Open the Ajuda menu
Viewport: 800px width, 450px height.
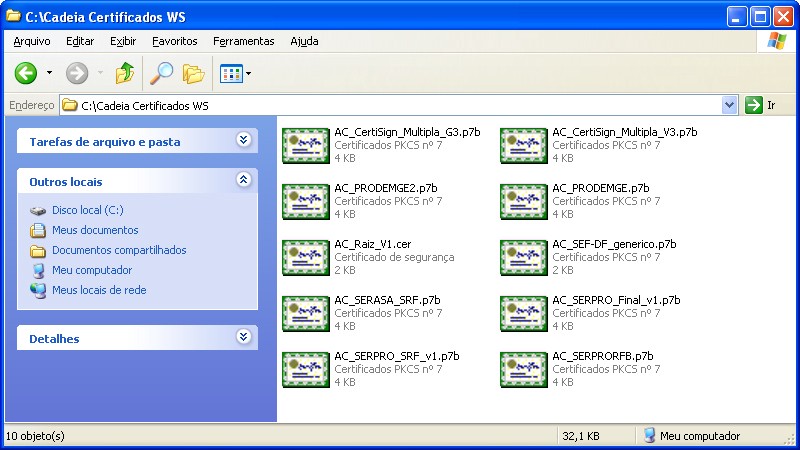tap(304, 41)
